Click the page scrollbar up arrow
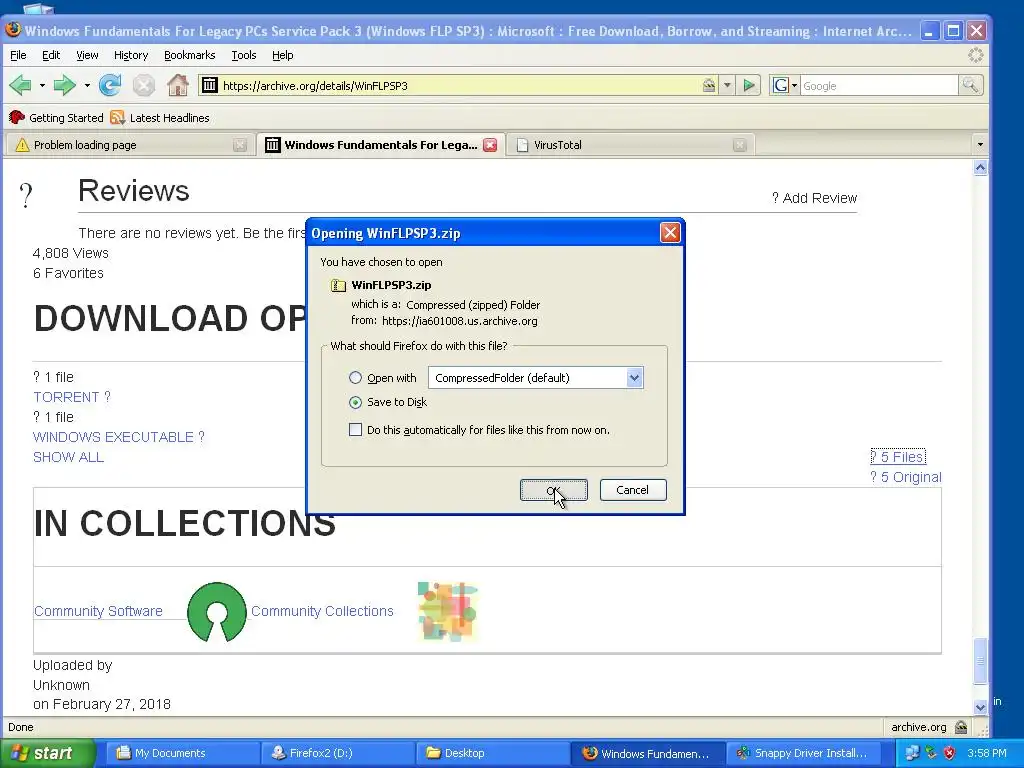This screenshot has height=768, width=1024. click(x=980, y=168)
